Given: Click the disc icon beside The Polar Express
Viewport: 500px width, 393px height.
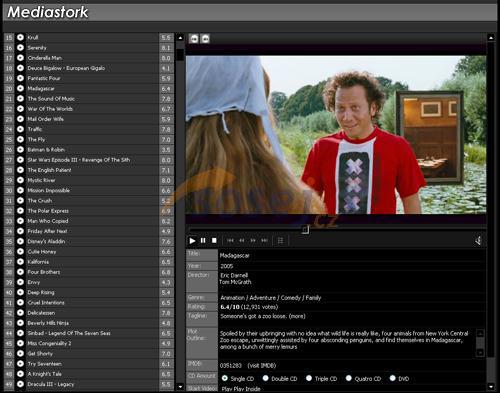Looking at the screenshot, I should click(20, 211).
